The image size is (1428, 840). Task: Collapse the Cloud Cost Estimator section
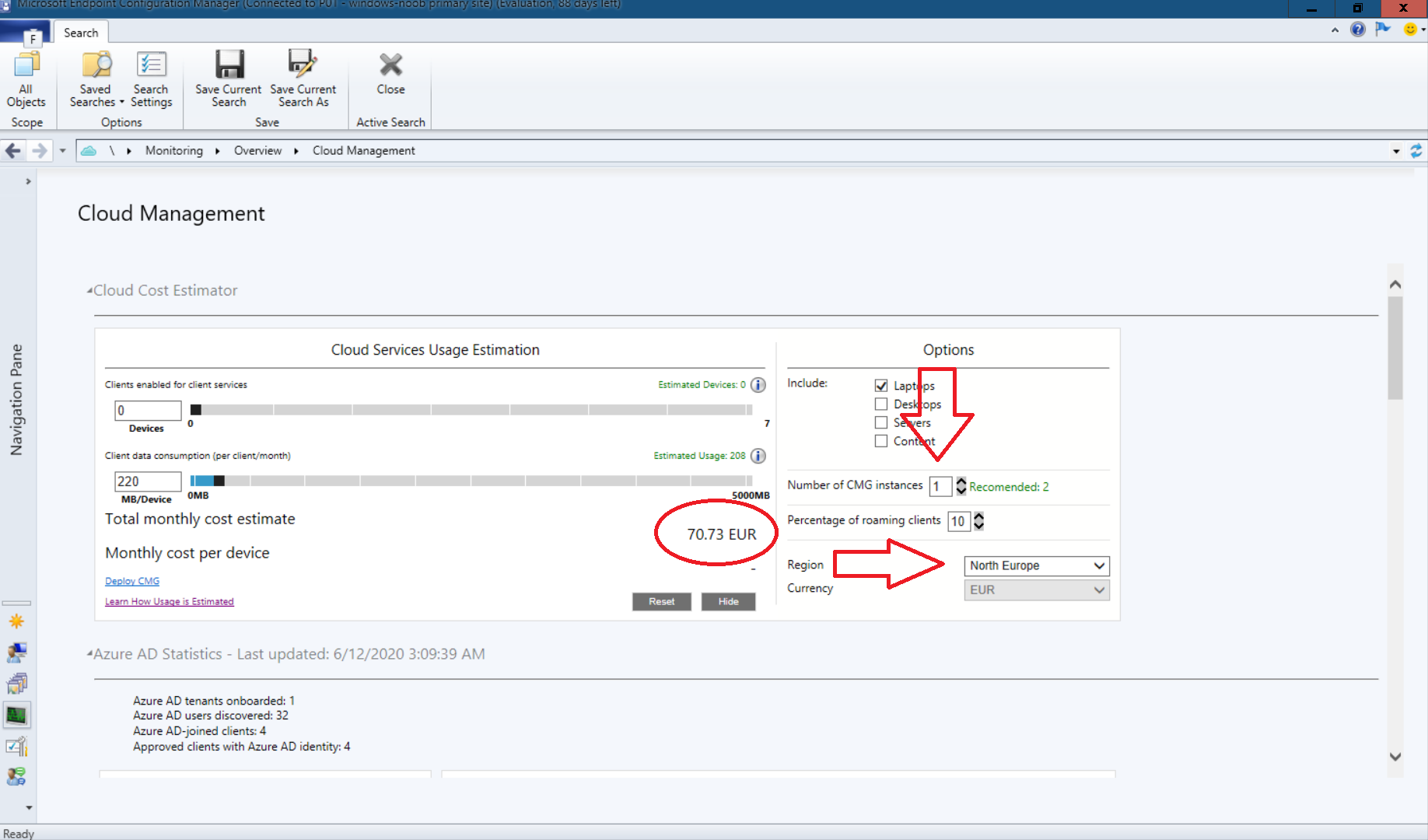pyautogui.click(x=89, y=291)
